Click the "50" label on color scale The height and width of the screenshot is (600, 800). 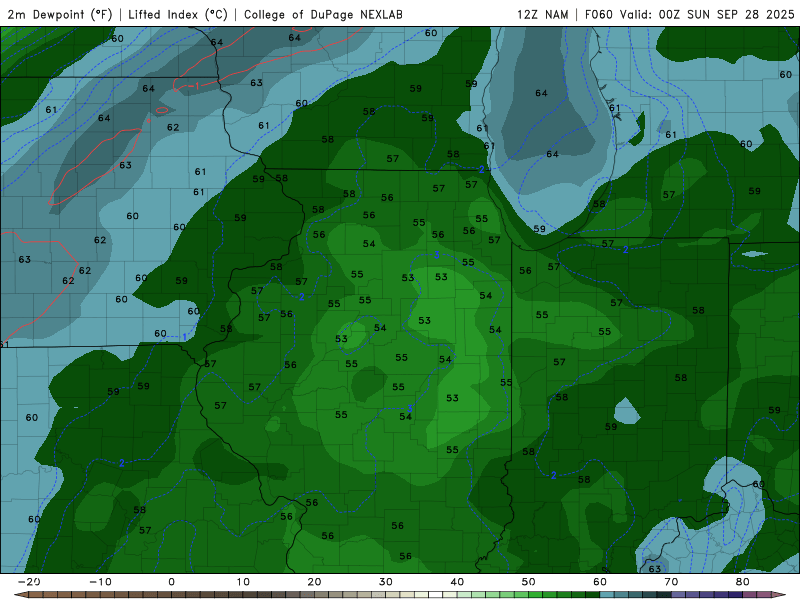(529, 582)
